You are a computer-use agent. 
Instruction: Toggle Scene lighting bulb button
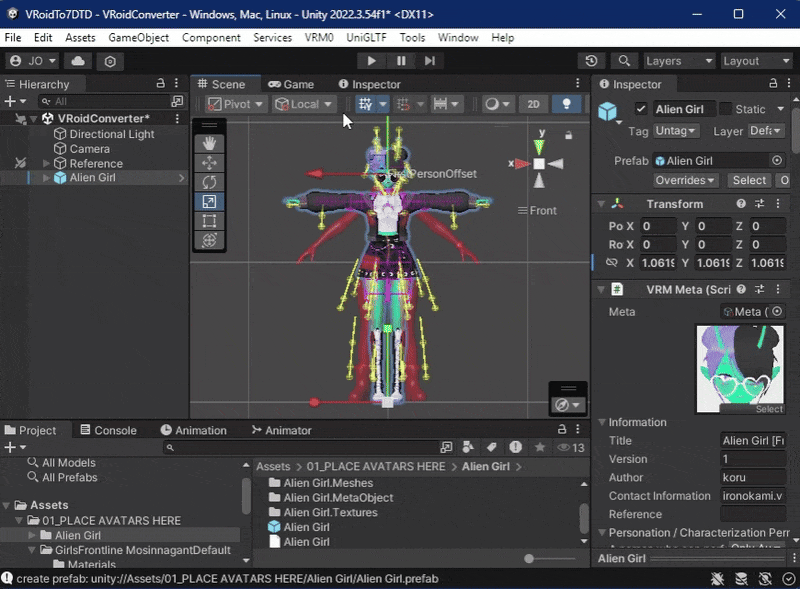coord(566,104)
